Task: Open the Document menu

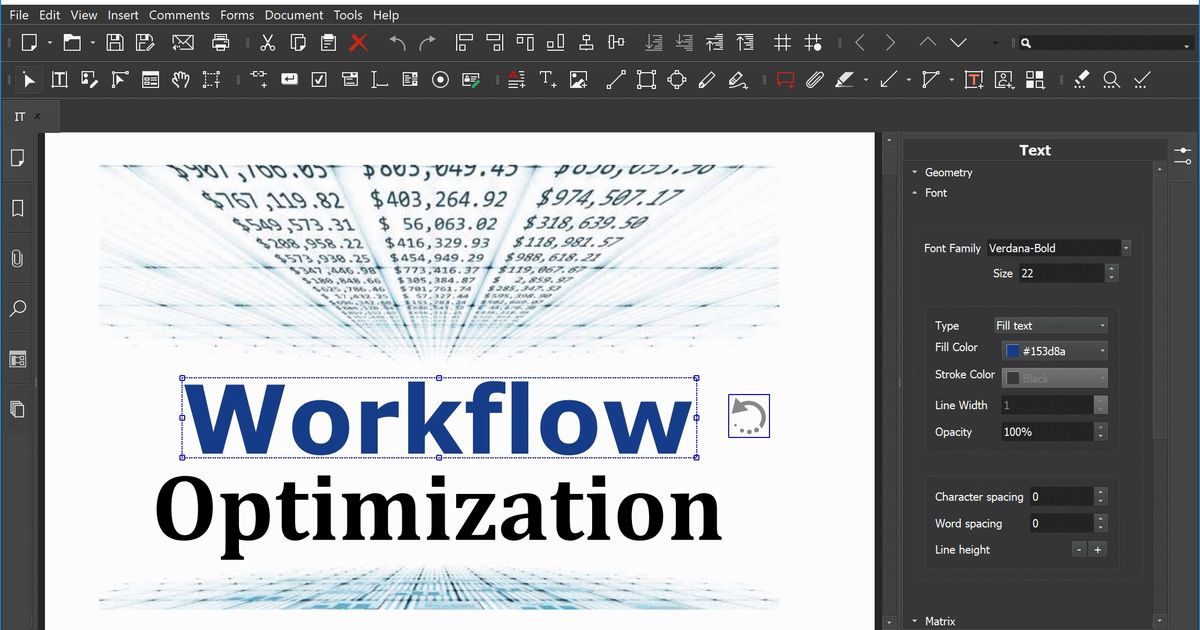Action: (294, 15)
